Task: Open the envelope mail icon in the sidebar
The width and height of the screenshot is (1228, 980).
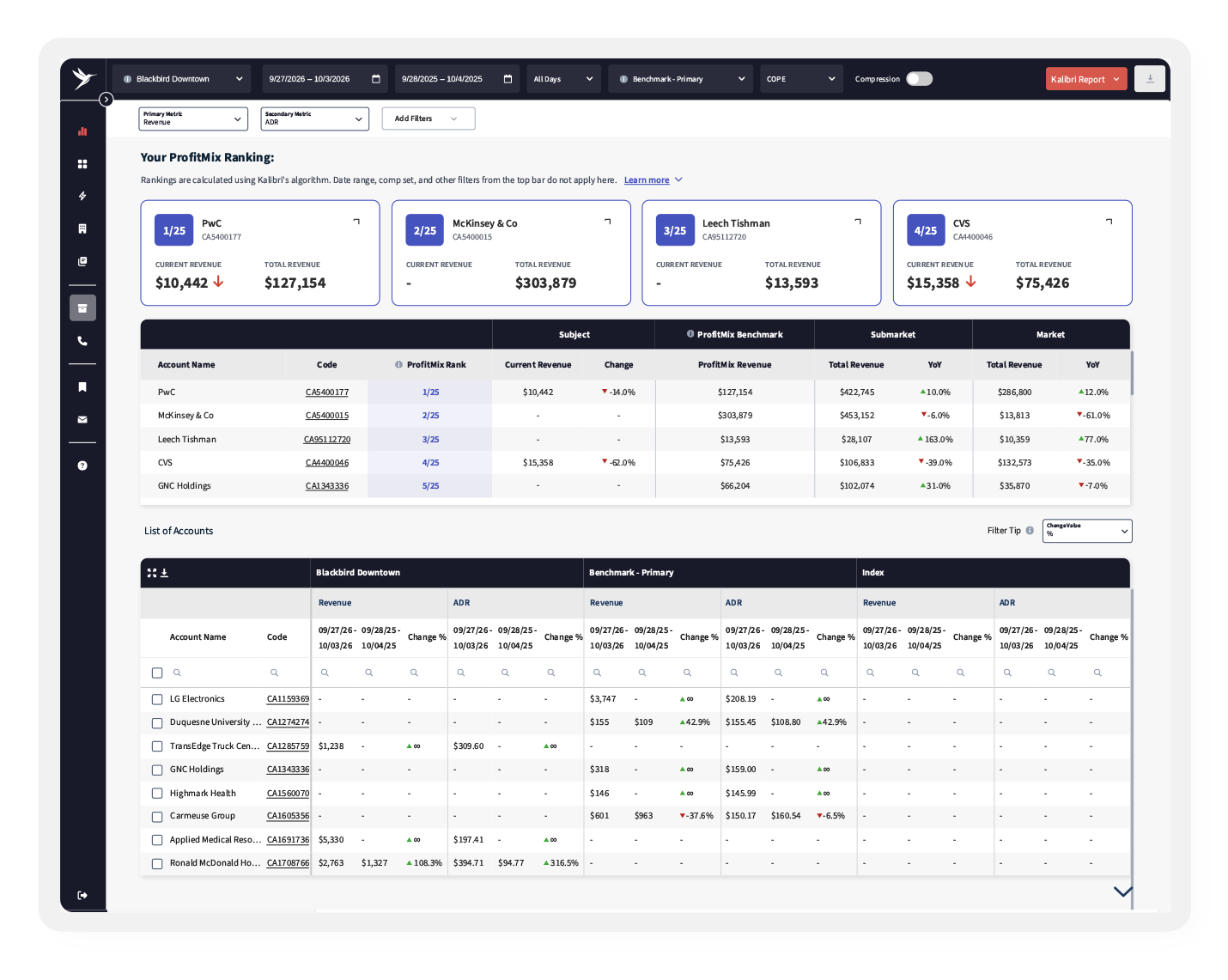Action: click(82, 419)
